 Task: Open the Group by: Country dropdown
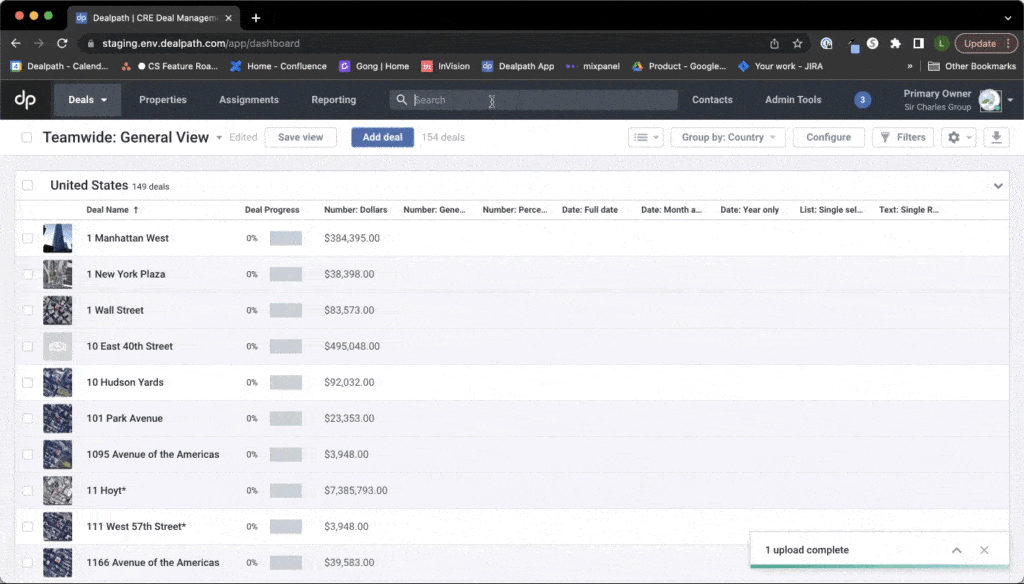(727, 137)
